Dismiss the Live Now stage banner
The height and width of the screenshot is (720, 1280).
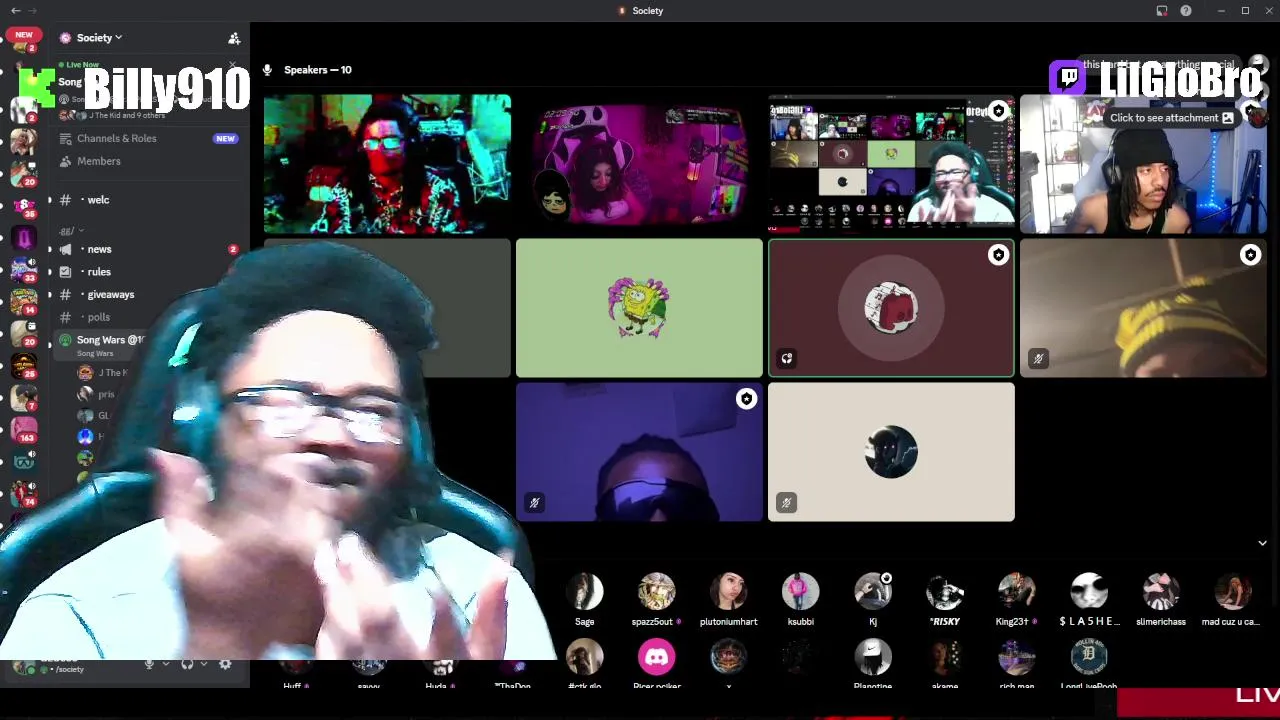point(233,66)
